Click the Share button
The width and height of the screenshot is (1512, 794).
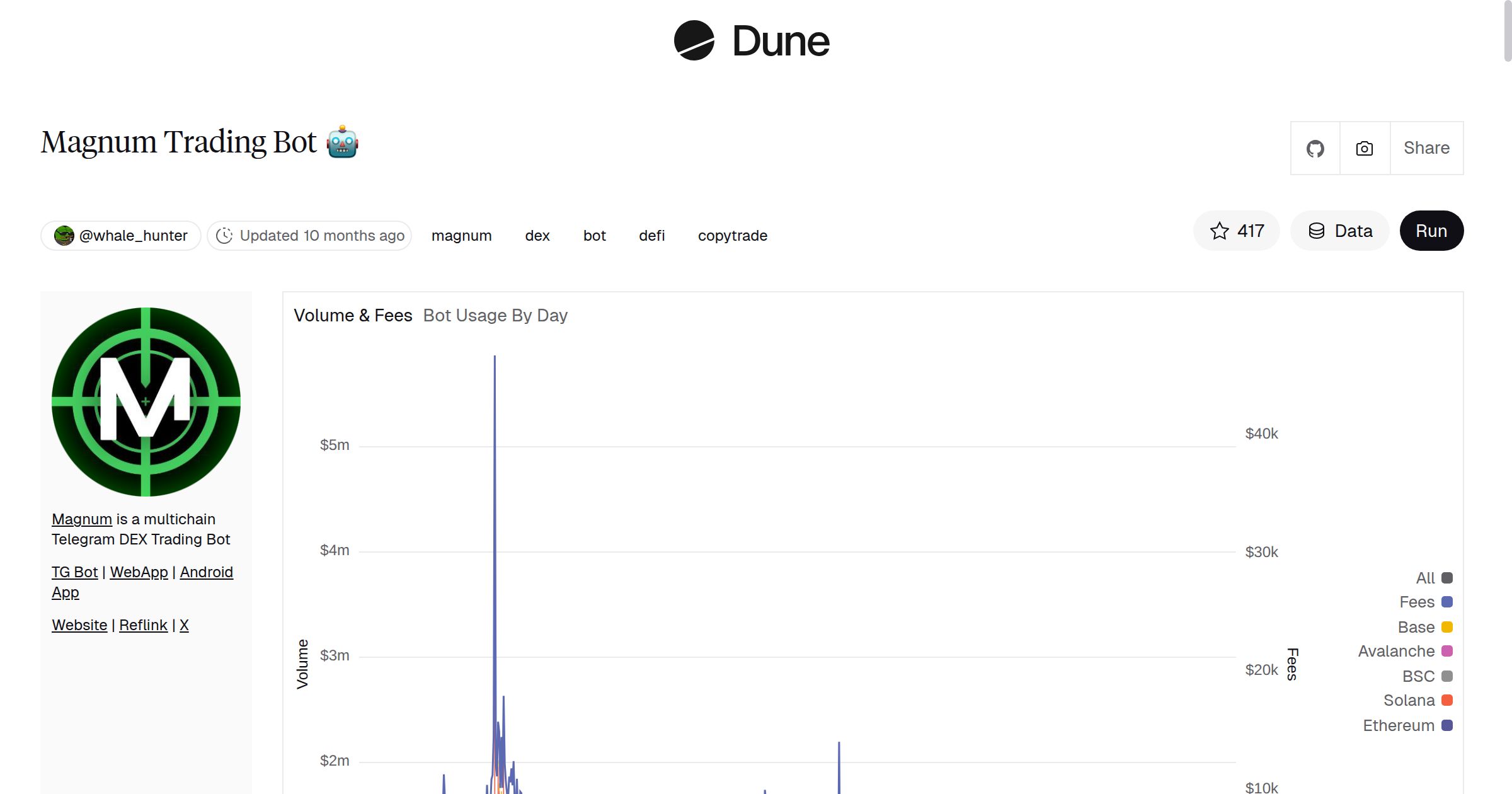pyautogui.click(x=1426, y=147)
